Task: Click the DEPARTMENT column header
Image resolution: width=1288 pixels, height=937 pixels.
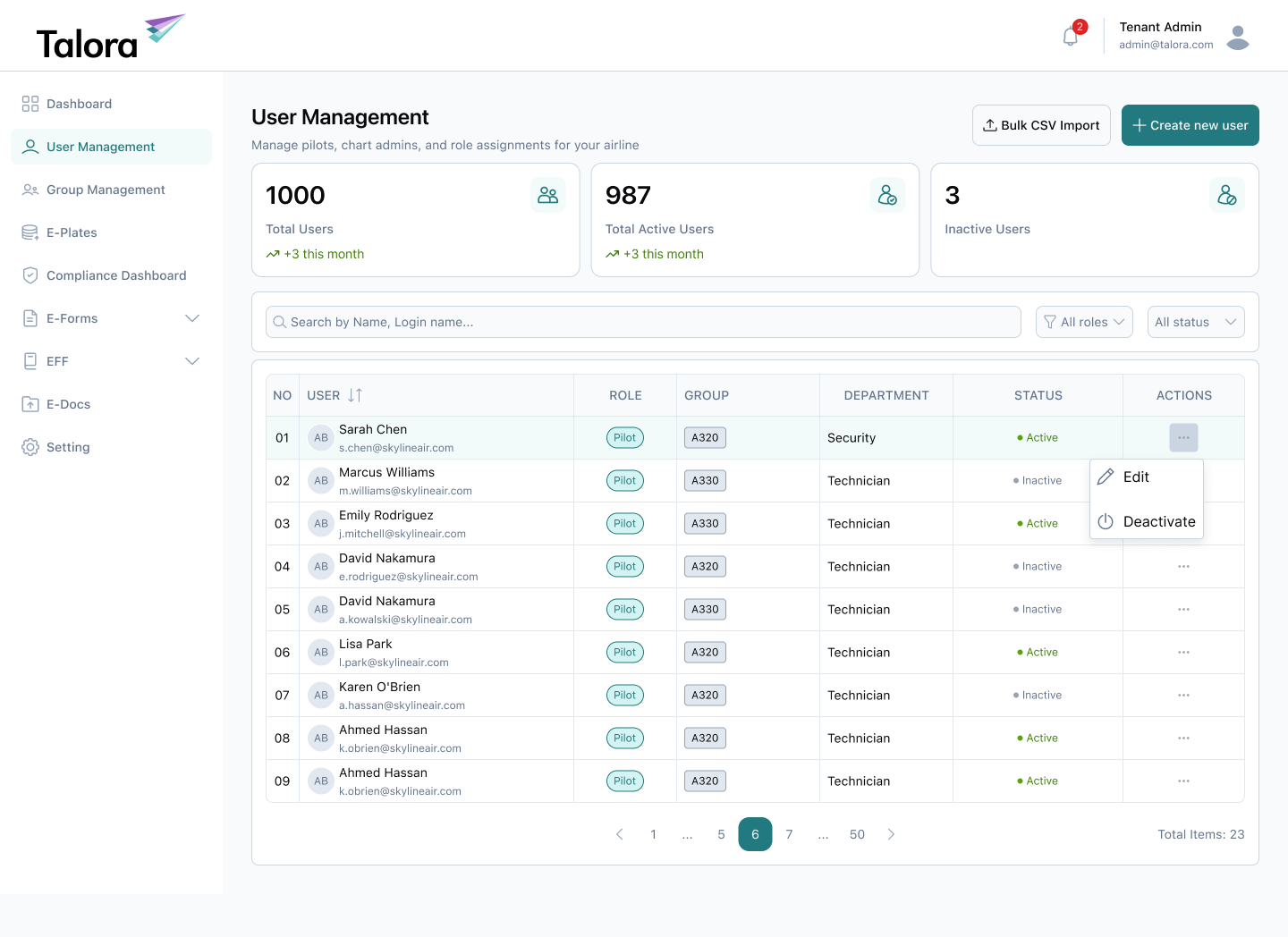Action: click(x=886, y=395)
